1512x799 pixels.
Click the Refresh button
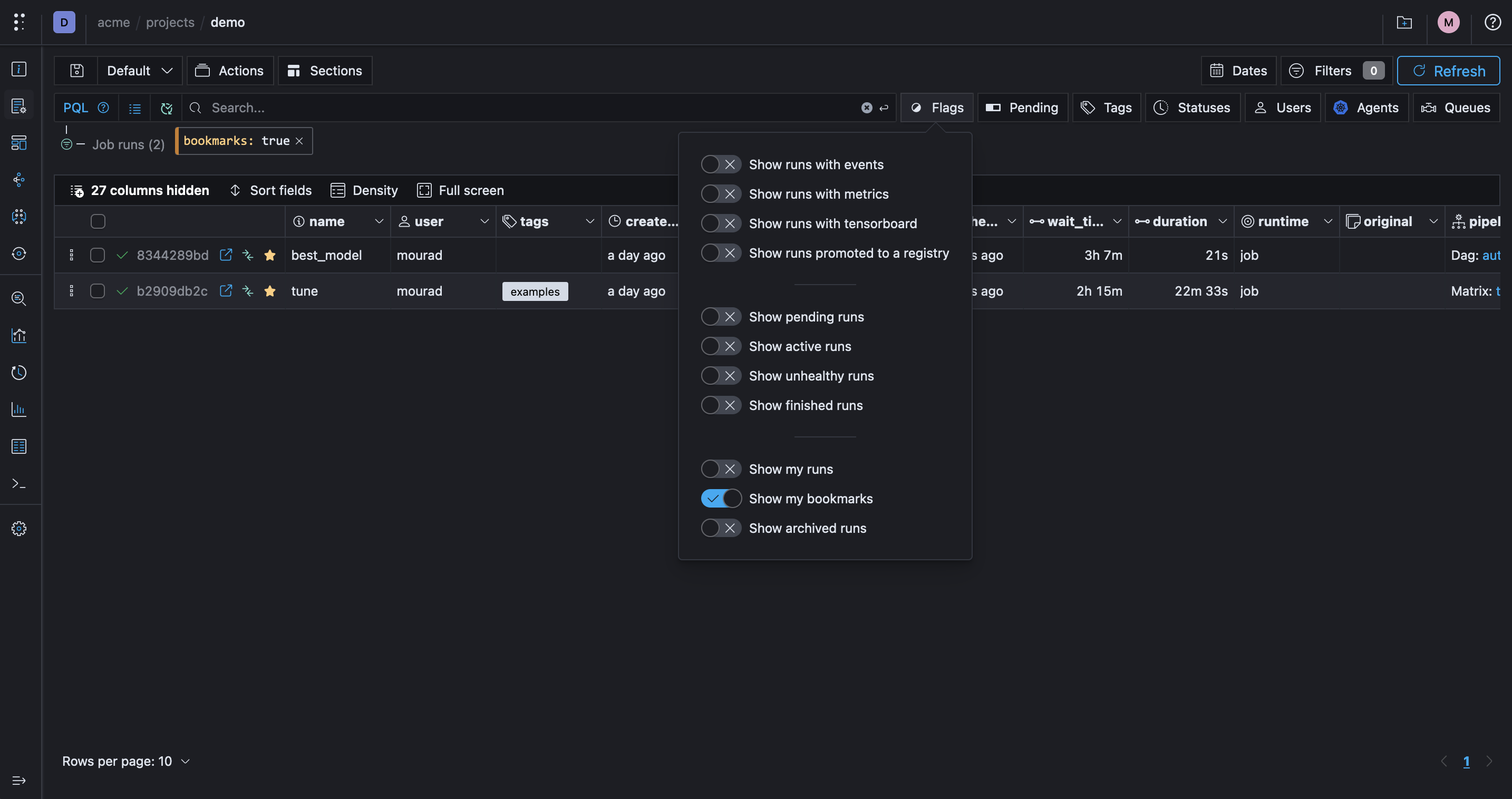(1448, 71)
